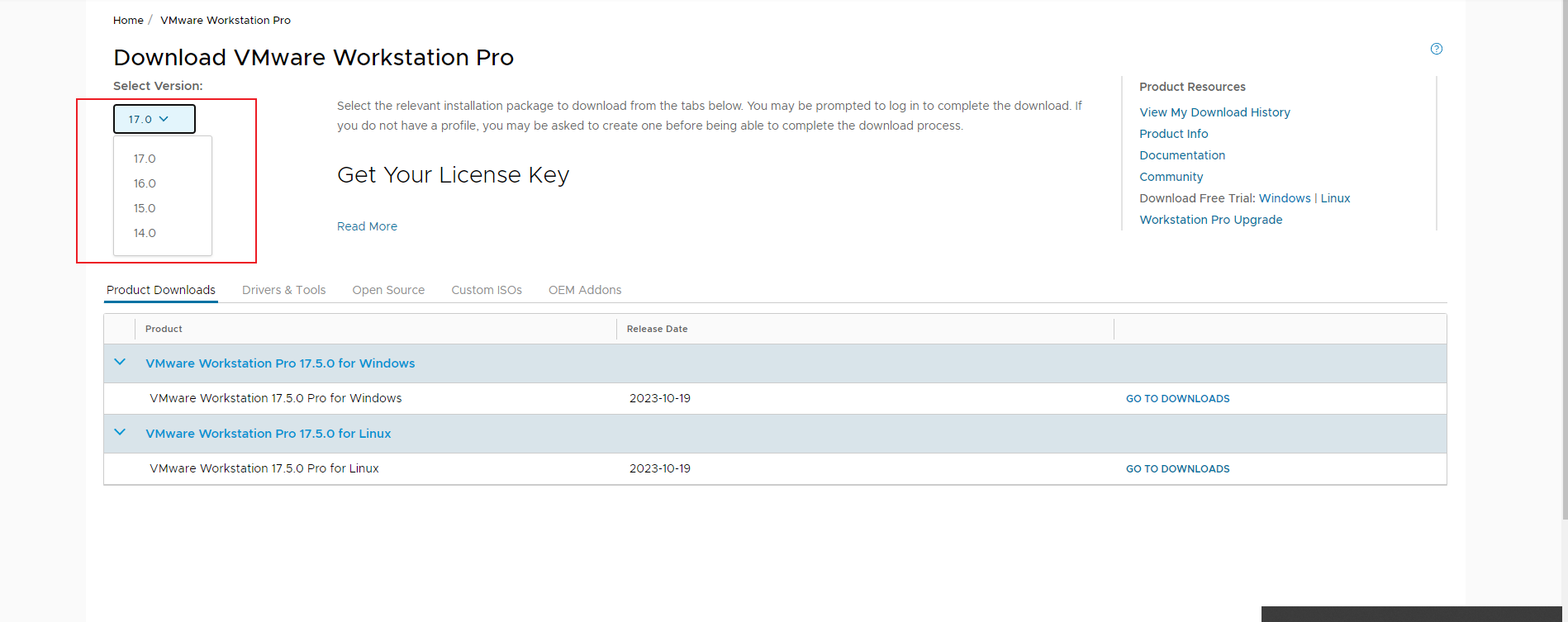Open the Community link
Viewport: 1568px width, 622px height.
click(1171, 177)
